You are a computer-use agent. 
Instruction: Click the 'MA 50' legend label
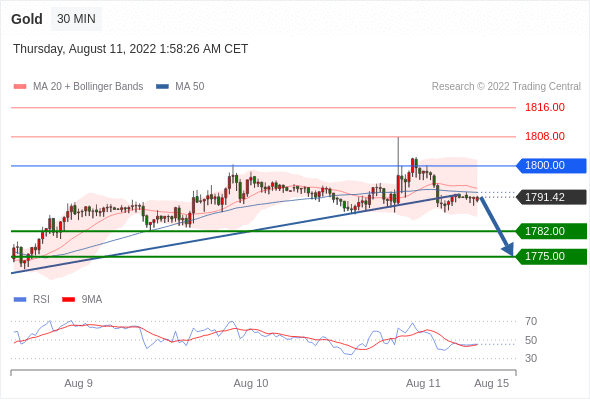click(190, 87)
